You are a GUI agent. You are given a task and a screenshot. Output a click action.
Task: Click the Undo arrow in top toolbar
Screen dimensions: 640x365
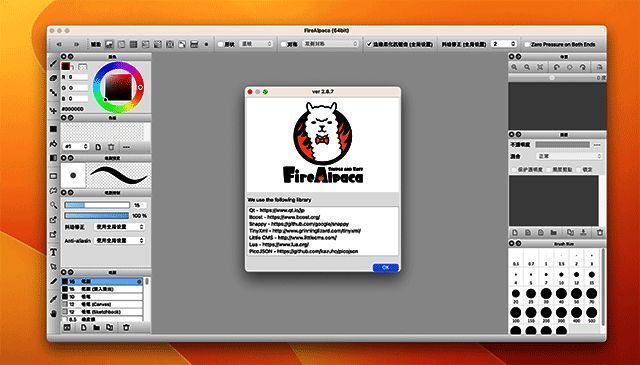(x=59, y=44)
